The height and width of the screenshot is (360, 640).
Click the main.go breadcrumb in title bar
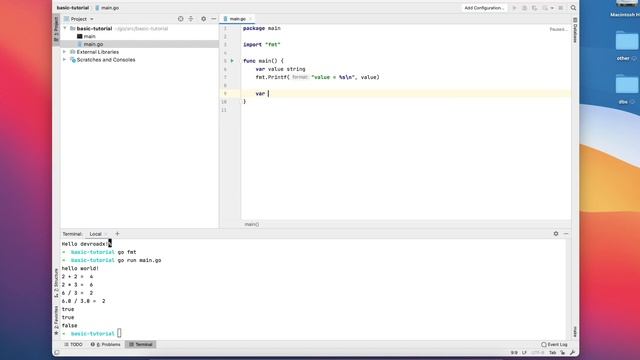[x=107, y=8]
